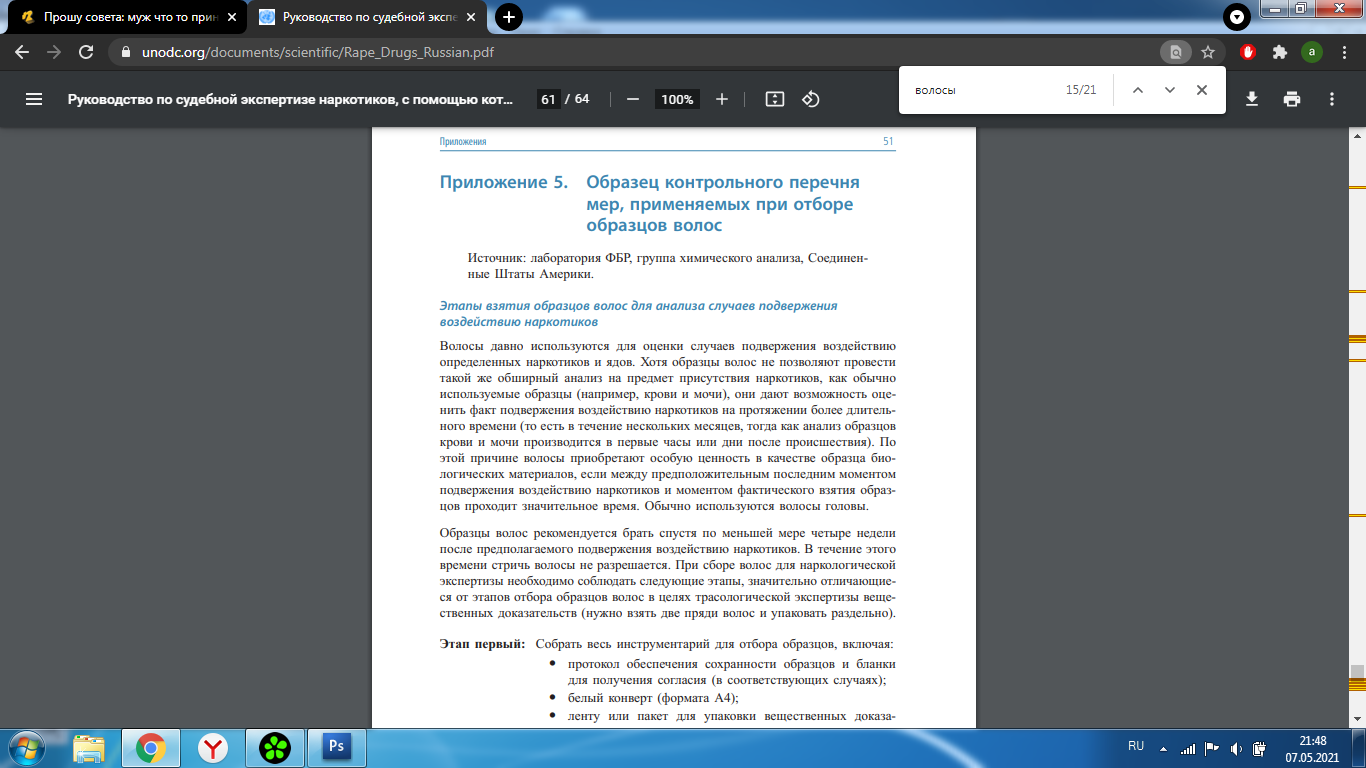Close the find in page bar

1202,90
